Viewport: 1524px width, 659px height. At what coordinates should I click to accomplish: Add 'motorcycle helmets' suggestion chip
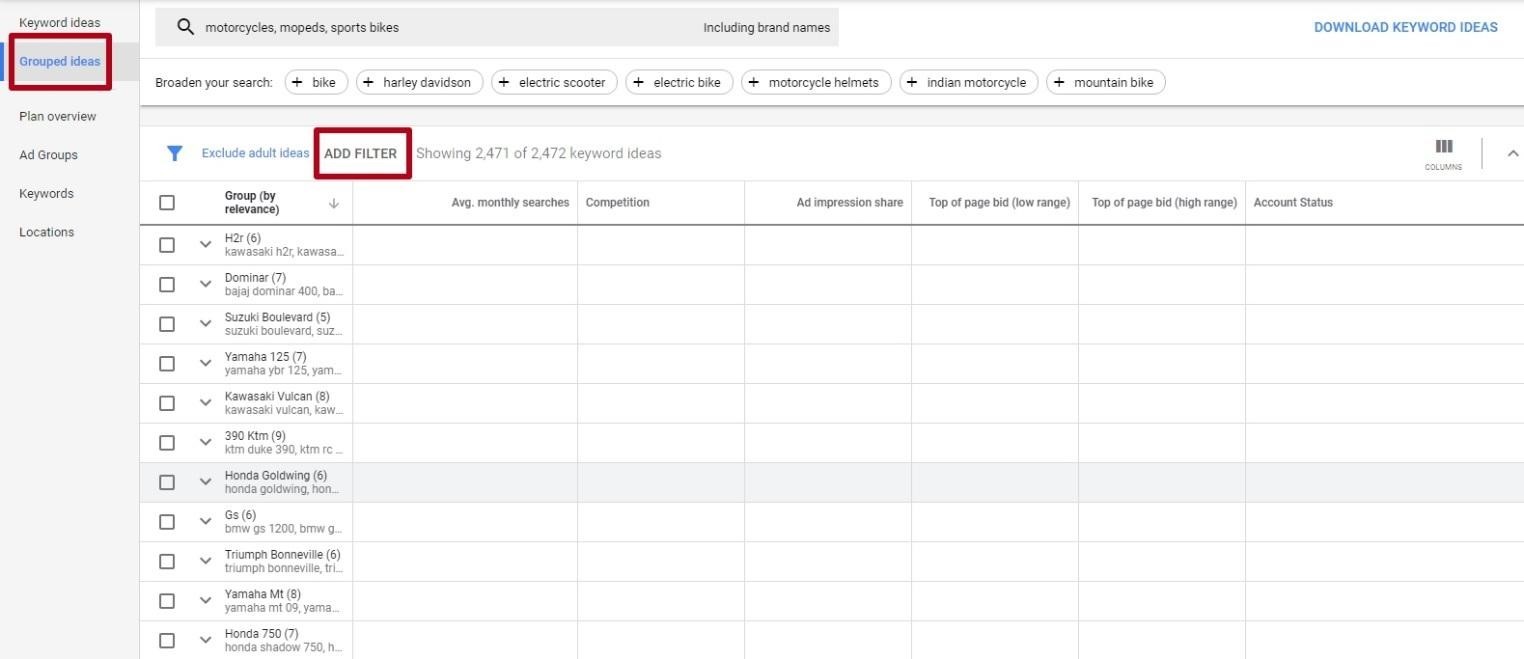[816, 82]
